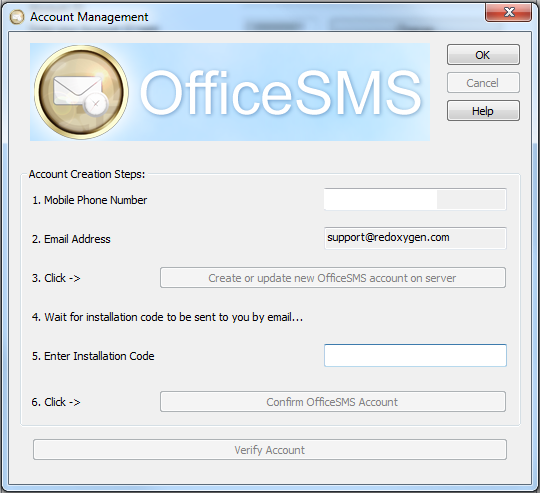Viewport: 540px width, 493px height.
Task: Click Confirm OfficeSMS Account button
Action: [333, 401]
